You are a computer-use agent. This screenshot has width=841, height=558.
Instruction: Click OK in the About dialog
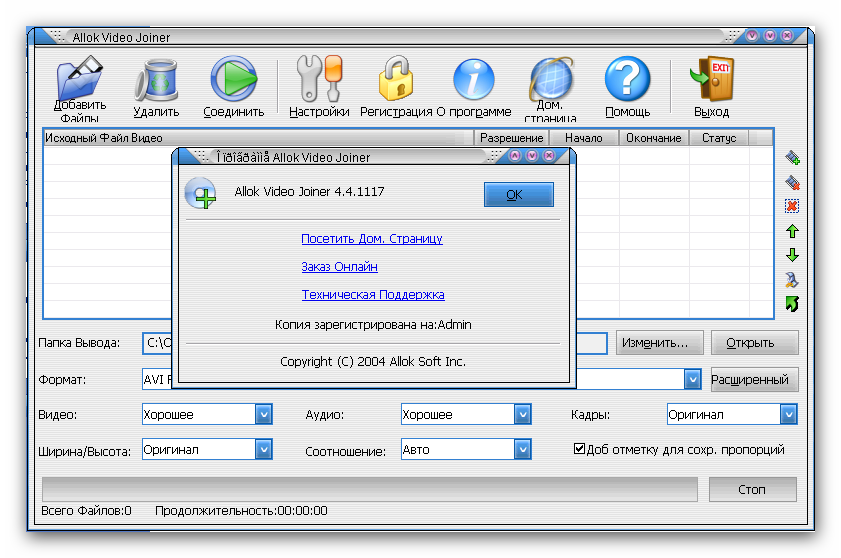(x=519, y=194)
